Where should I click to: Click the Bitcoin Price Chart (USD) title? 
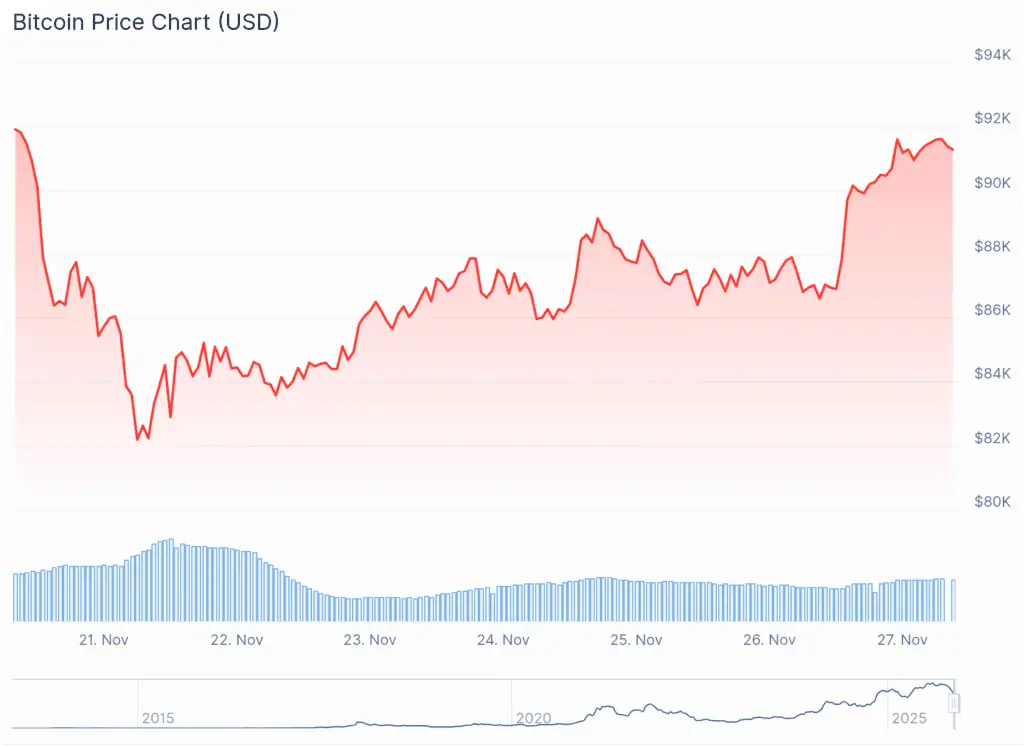click(146, 22)
